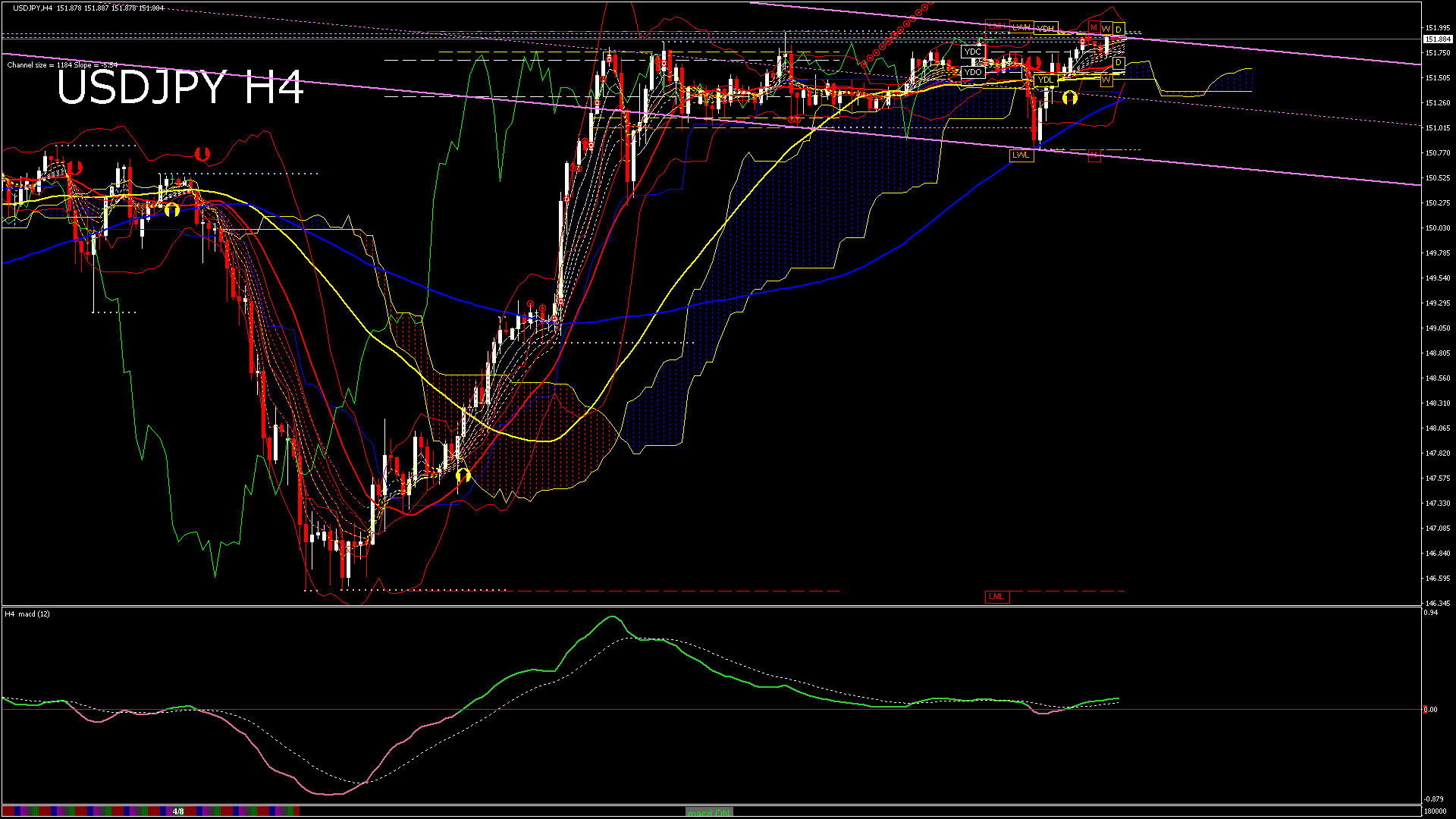Click the 4/8 indicator strip label
The height and width of the screenshot is (819, 1456).
(x=178, y=811)
